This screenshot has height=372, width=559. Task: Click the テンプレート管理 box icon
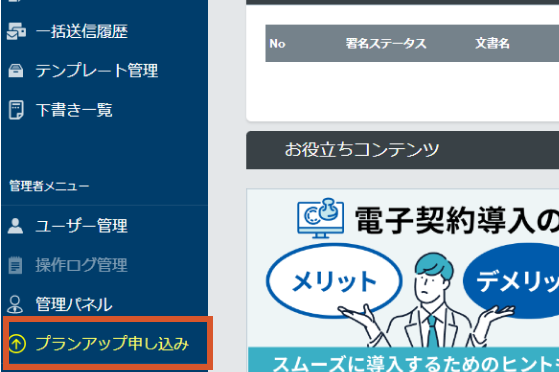[x=16, y=70]
